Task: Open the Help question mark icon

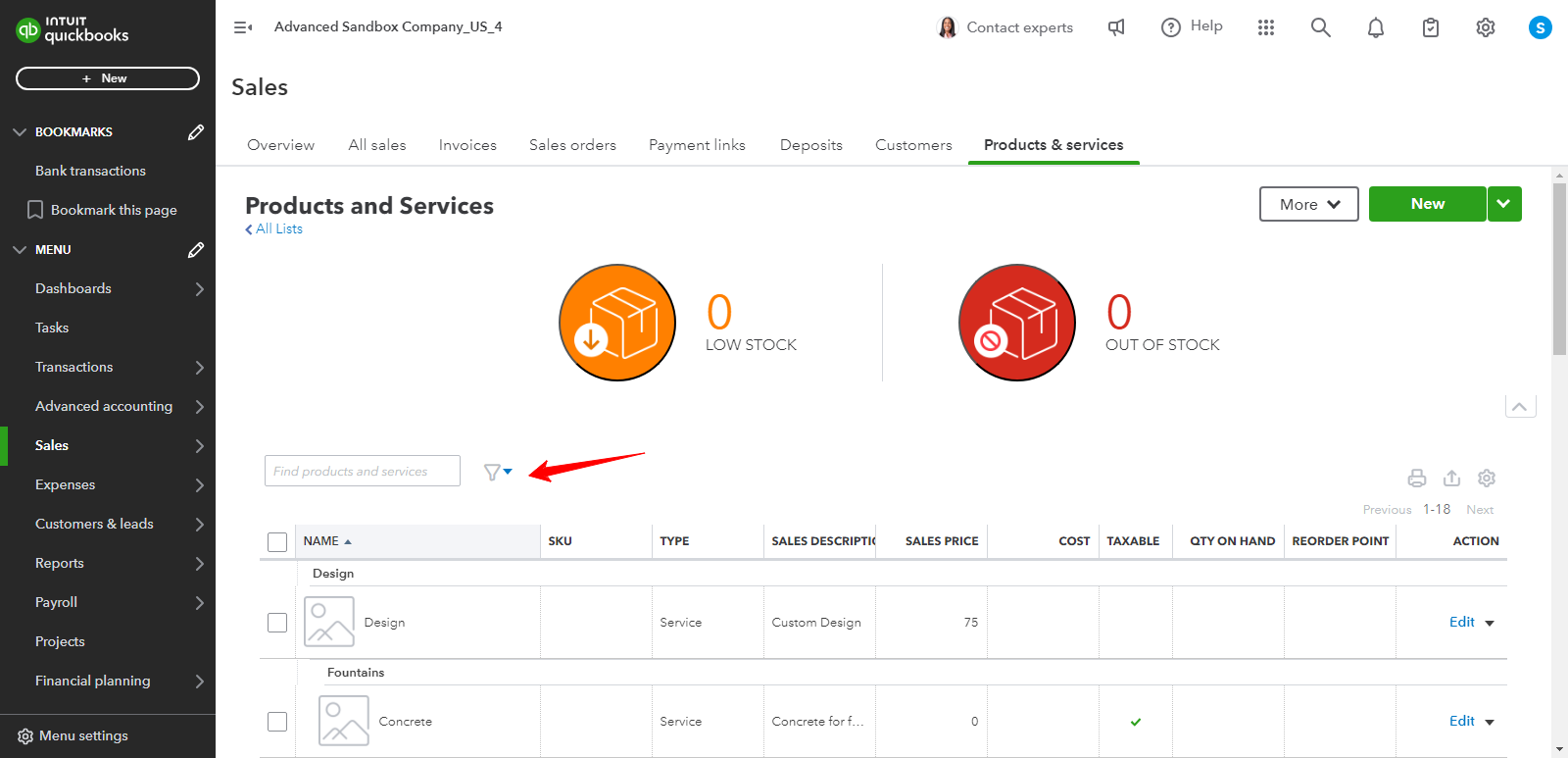Action: 1171,27
